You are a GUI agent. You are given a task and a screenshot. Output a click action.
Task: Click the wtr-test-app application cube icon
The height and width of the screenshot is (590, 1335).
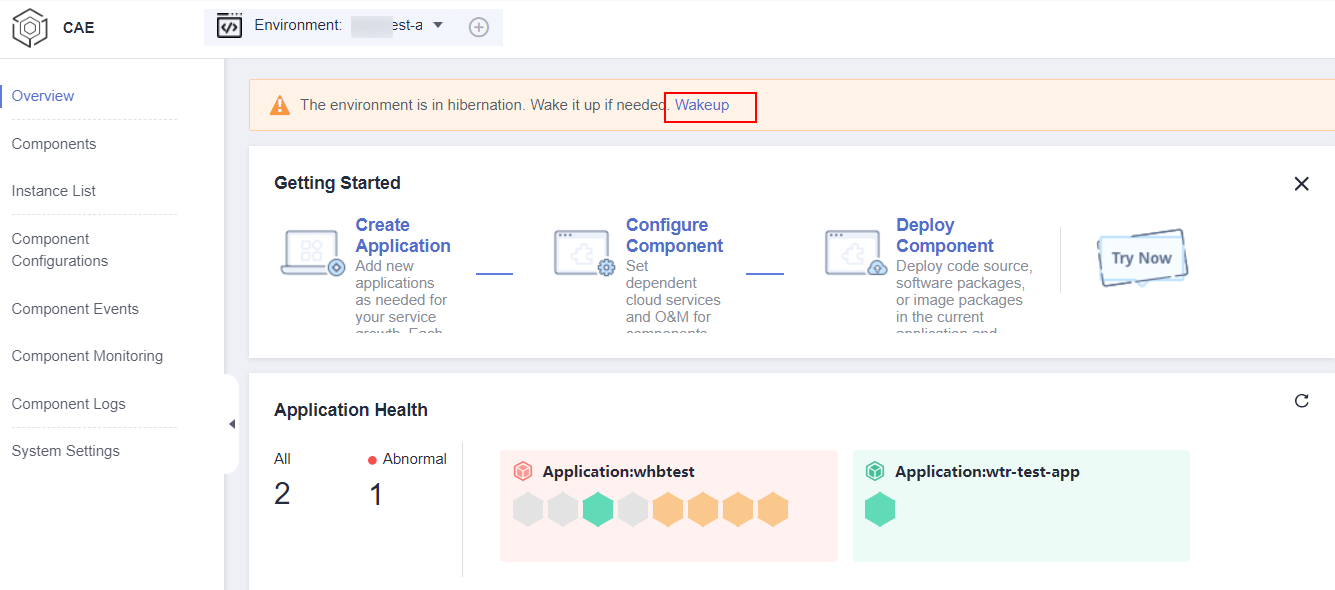pyautogui.click(x=875, y=472)
